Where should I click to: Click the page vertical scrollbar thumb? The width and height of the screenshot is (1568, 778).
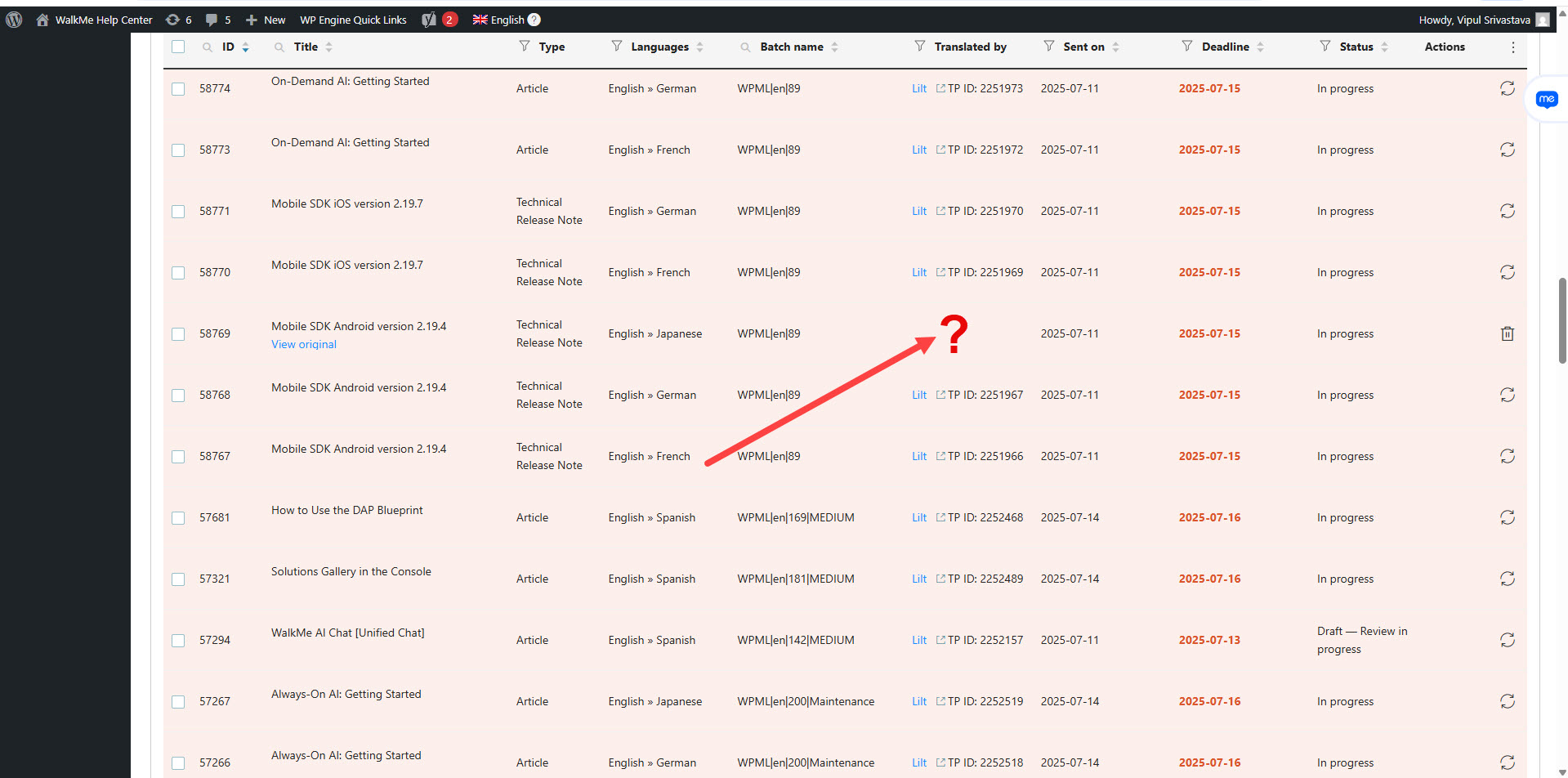pyautogui.click(x=1562, y=320)
